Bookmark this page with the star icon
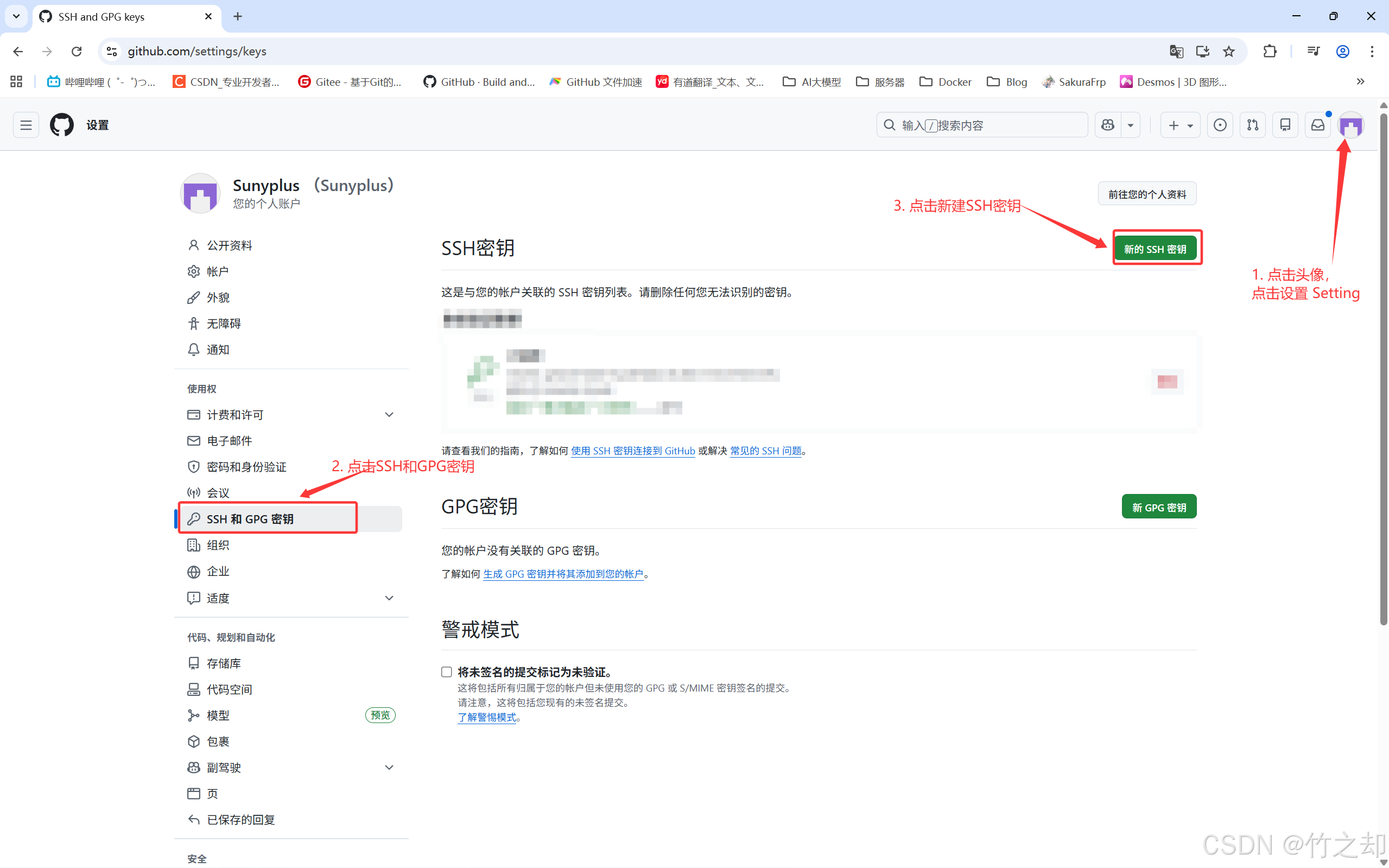Screen dimensions: 1389x868 click(x=1228, y=52)
